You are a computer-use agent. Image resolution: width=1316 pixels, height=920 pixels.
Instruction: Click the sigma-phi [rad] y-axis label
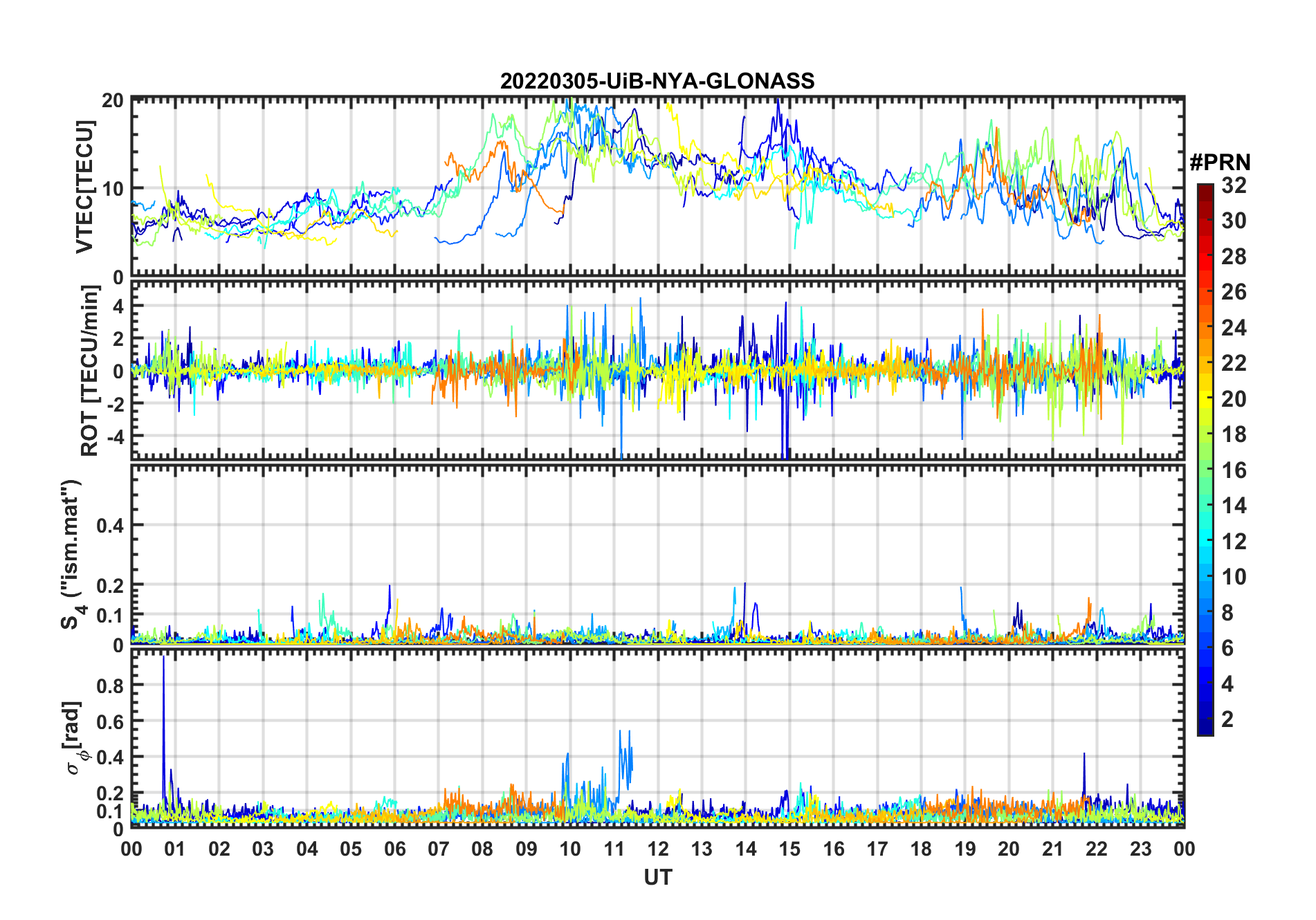pos(74,737)
